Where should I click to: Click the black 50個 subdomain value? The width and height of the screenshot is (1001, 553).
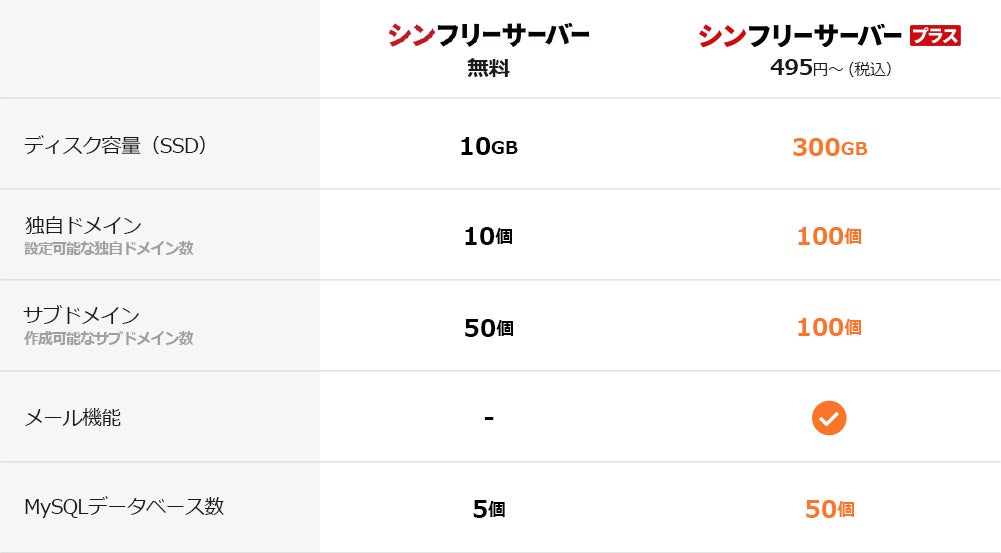488,328
